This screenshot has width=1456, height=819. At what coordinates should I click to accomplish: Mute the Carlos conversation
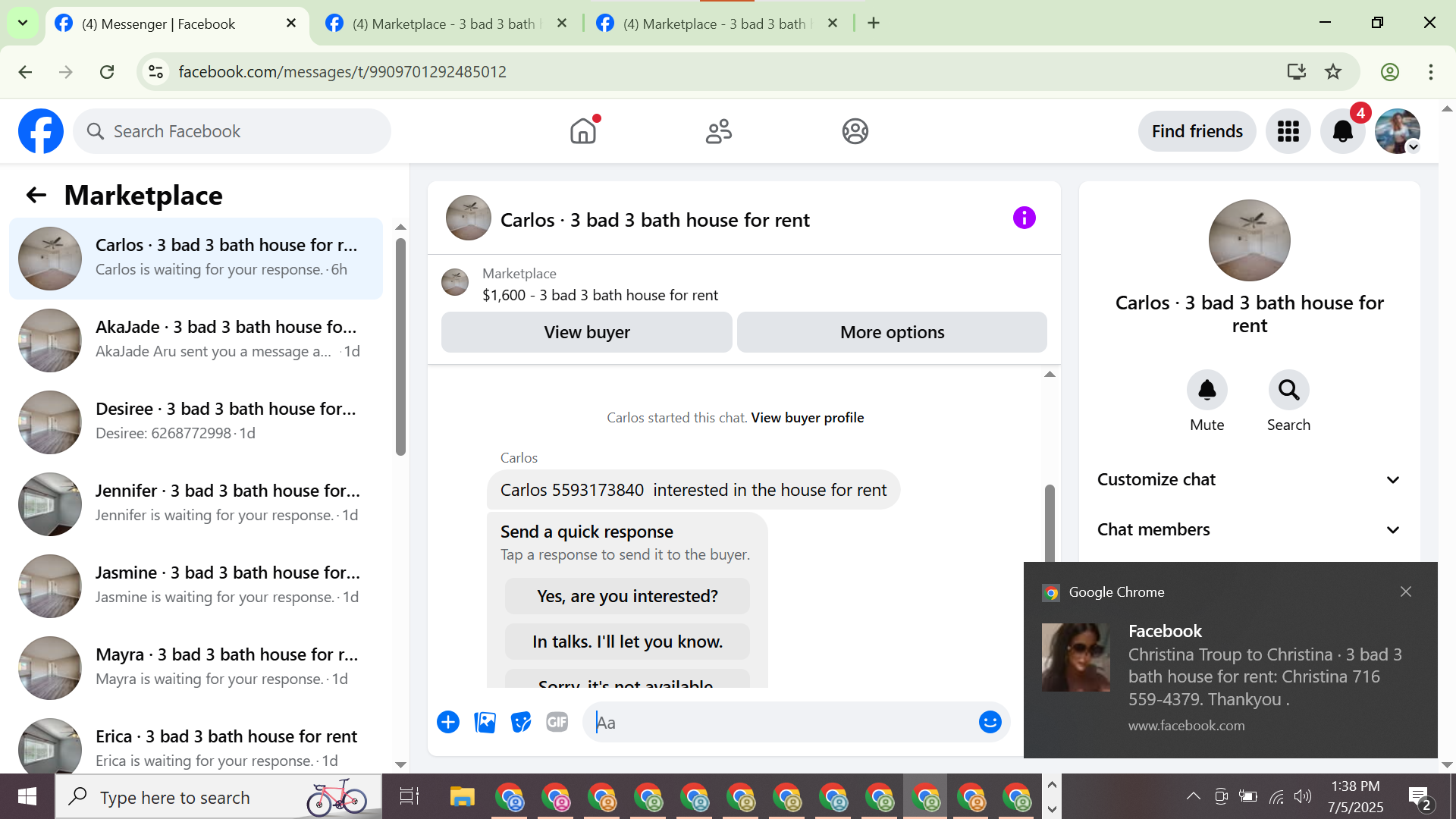(x=1207, y=391)
